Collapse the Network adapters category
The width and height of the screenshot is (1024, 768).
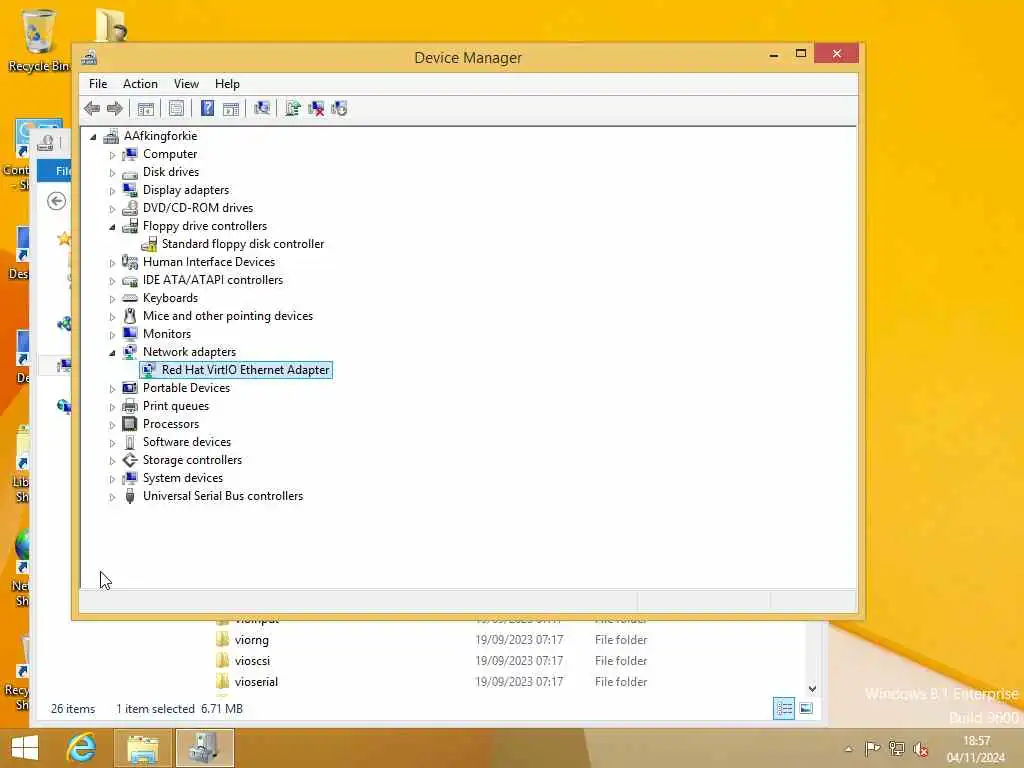(112, 353)
